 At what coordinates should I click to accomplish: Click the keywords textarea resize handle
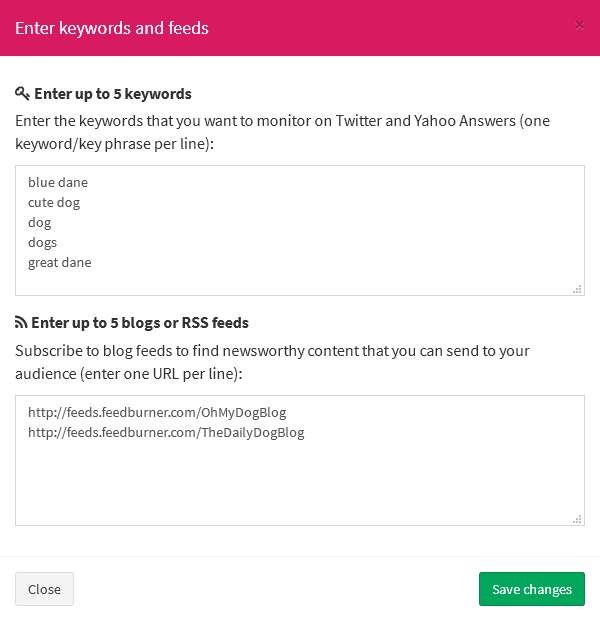click(577, 288)
